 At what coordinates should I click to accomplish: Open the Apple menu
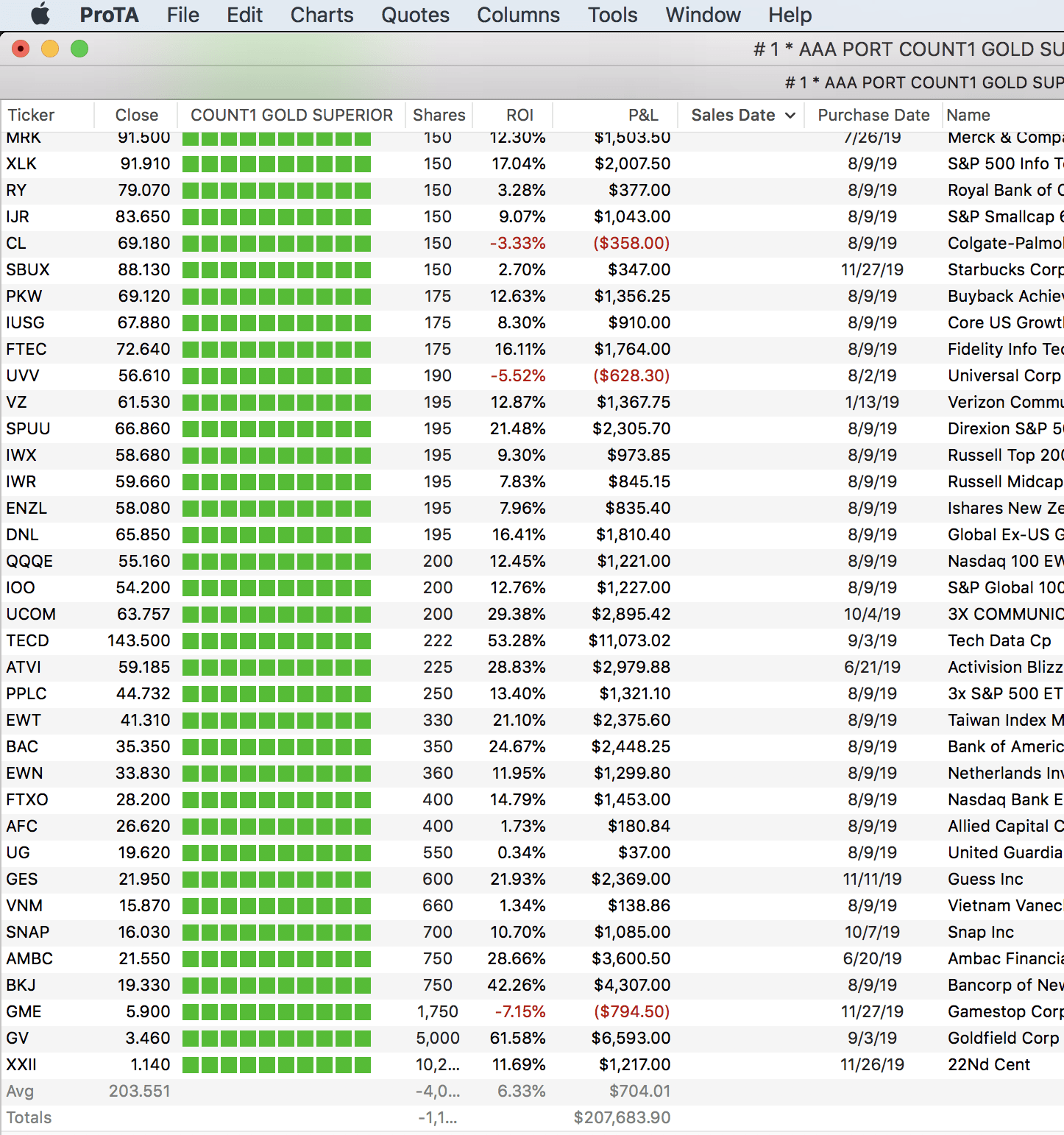[x=40, y=15]
